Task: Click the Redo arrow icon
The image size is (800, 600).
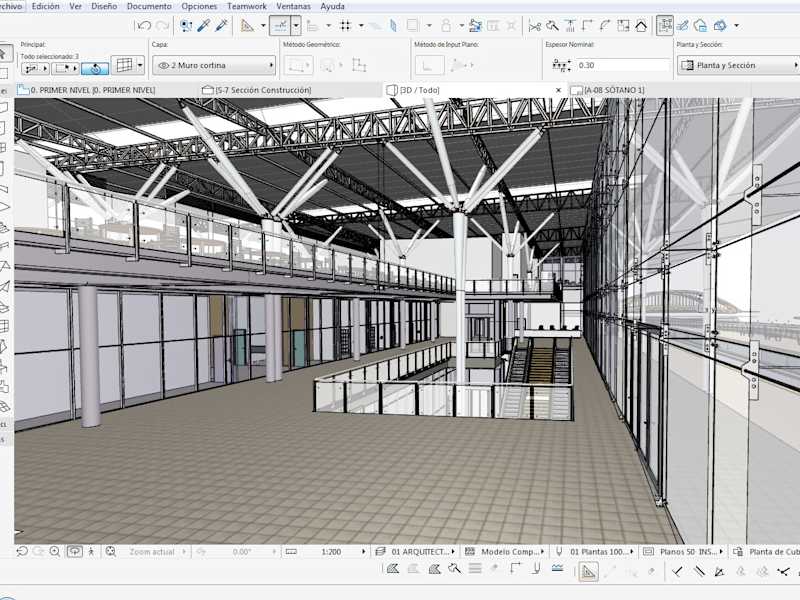Action: coord(162,26)
